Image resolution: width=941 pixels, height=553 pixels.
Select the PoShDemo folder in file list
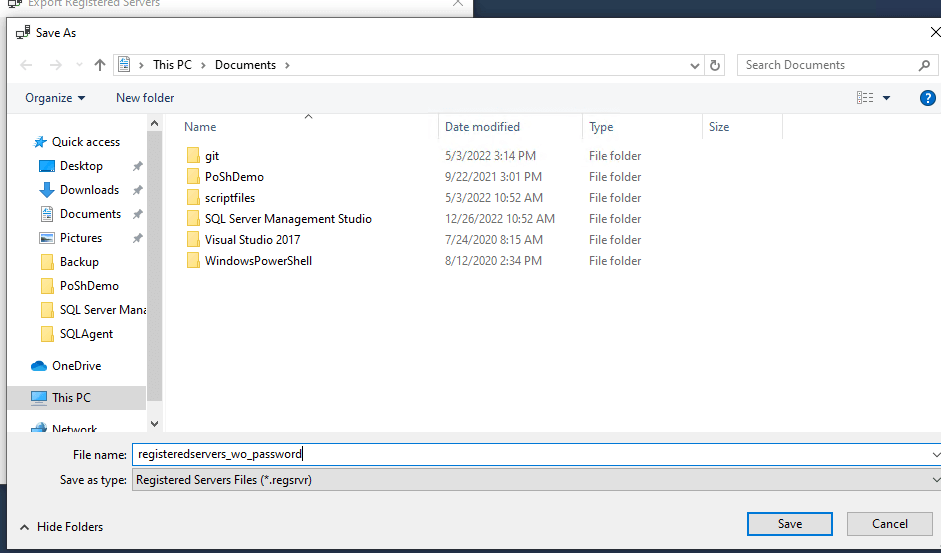pyautogui.click(x=234, y=177)
